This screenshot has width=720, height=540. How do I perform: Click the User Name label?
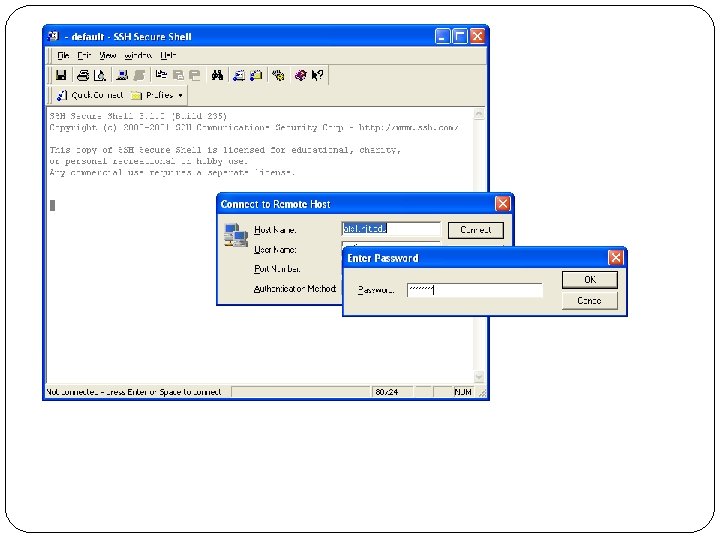click(x=275, y=250)
